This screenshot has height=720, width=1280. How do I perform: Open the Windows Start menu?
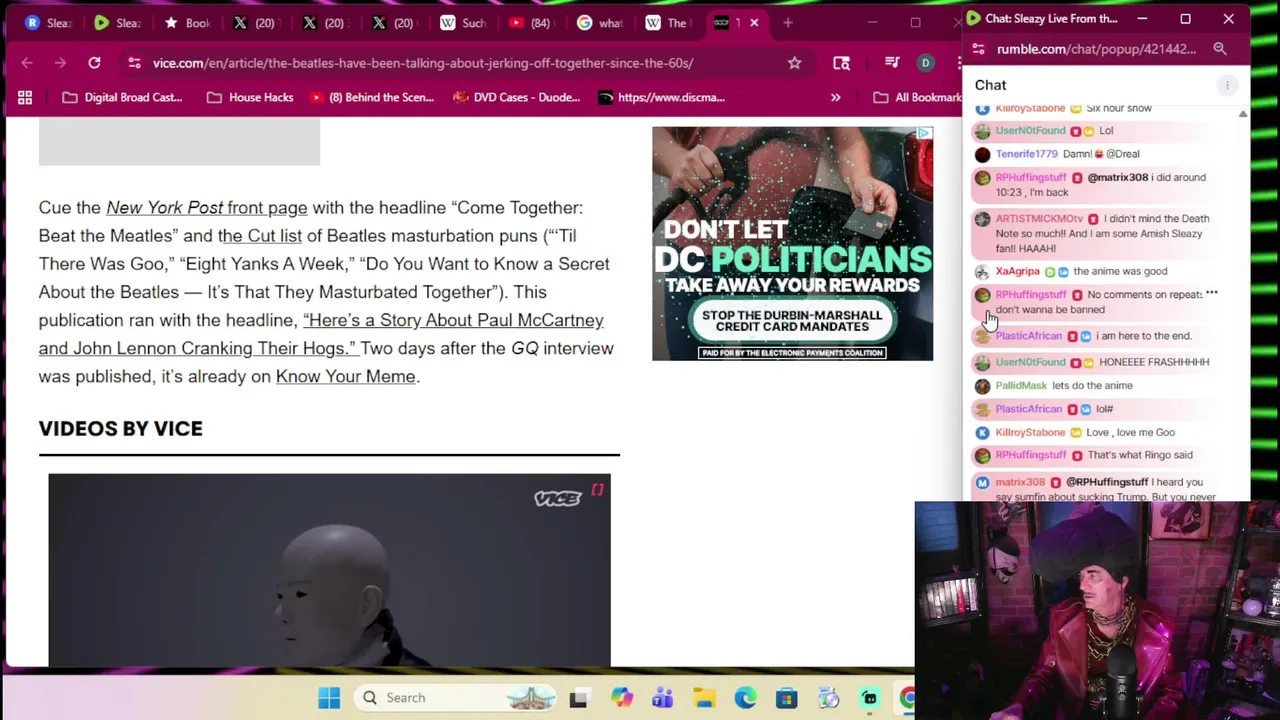point(329,698)
